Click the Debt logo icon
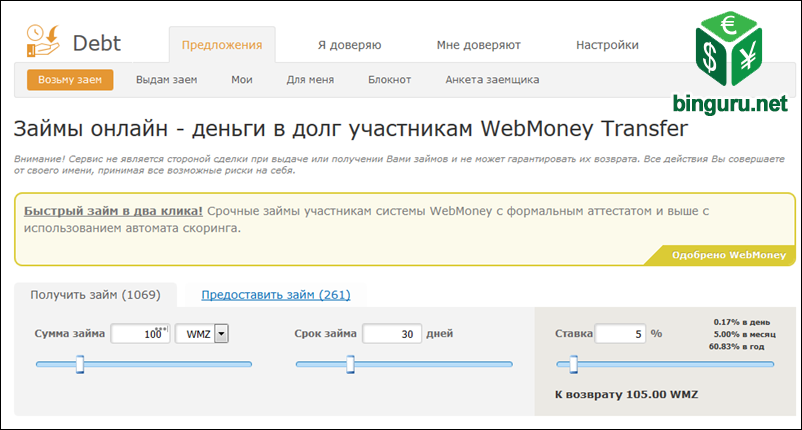The height and width of the screenshot is (430, 802). 43,40
